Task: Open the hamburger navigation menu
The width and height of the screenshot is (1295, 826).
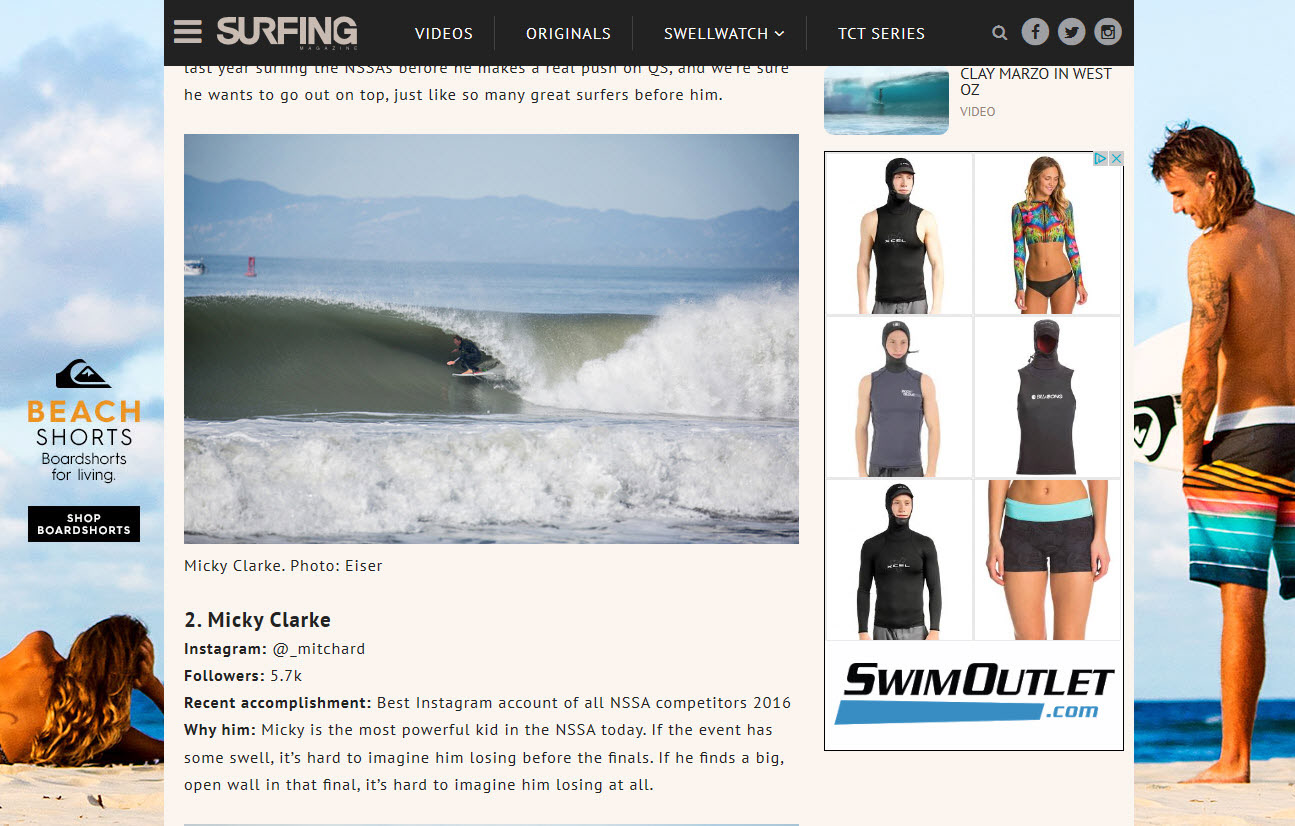Action: [187, 32]
